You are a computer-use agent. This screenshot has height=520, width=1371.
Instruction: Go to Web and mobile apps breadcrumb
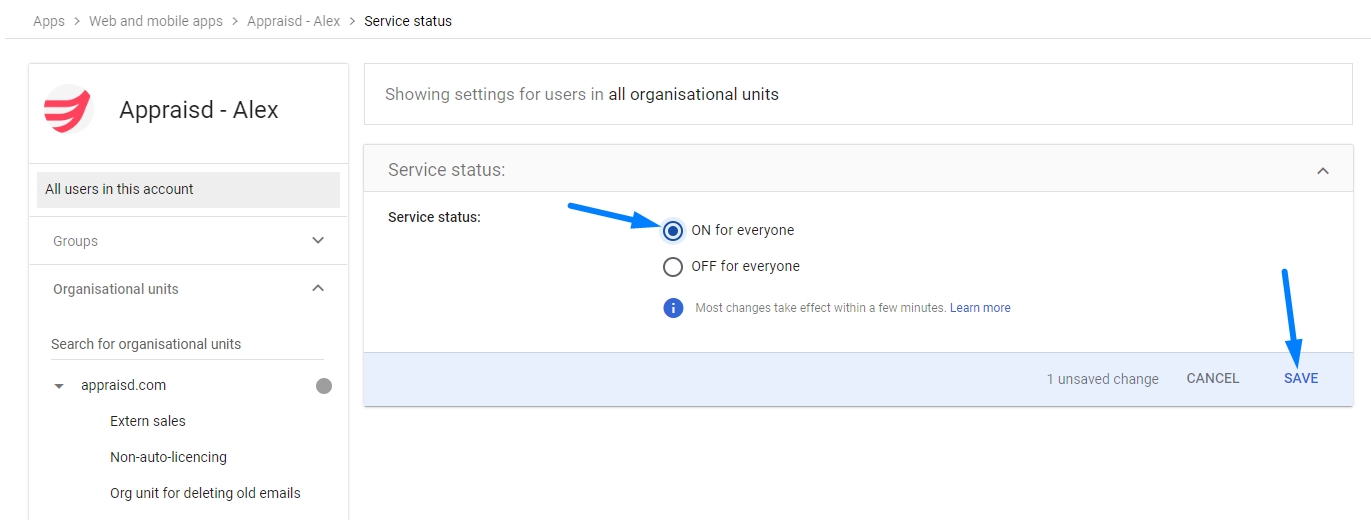[x=156, y=21]
